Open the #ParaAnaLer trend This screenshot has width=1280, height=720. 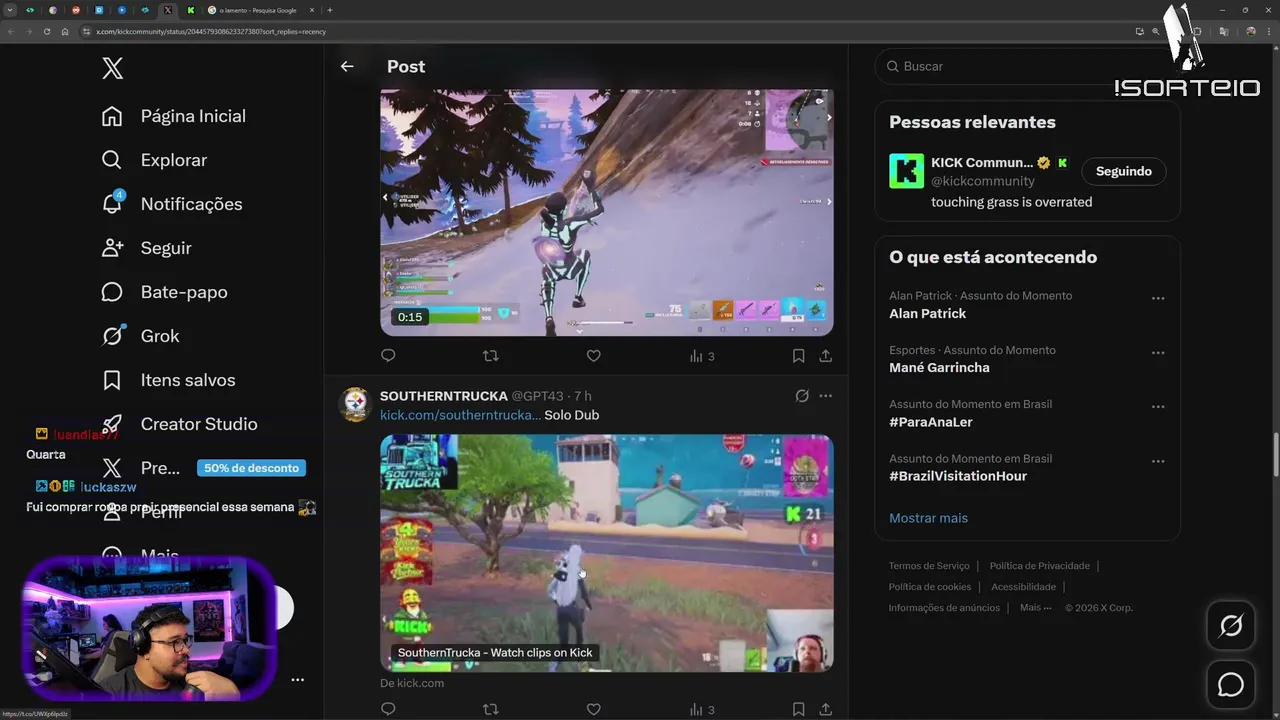tap(930, 422)
